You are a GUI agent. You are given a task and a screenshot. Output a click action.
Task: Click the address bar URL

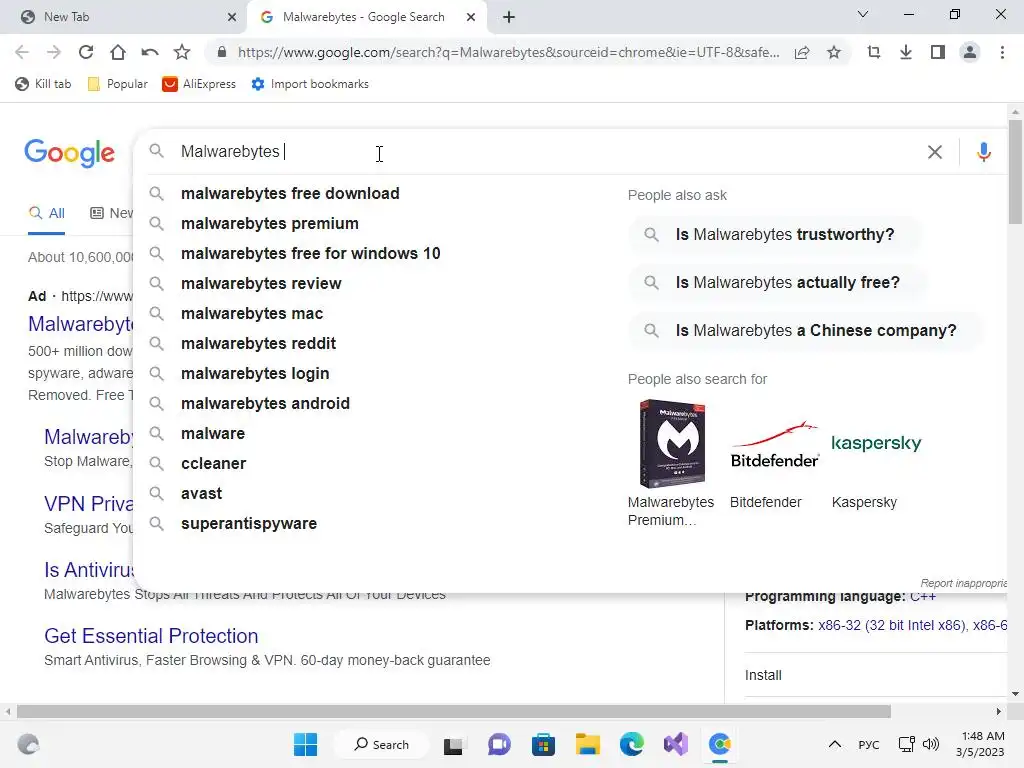click(508, 52)
